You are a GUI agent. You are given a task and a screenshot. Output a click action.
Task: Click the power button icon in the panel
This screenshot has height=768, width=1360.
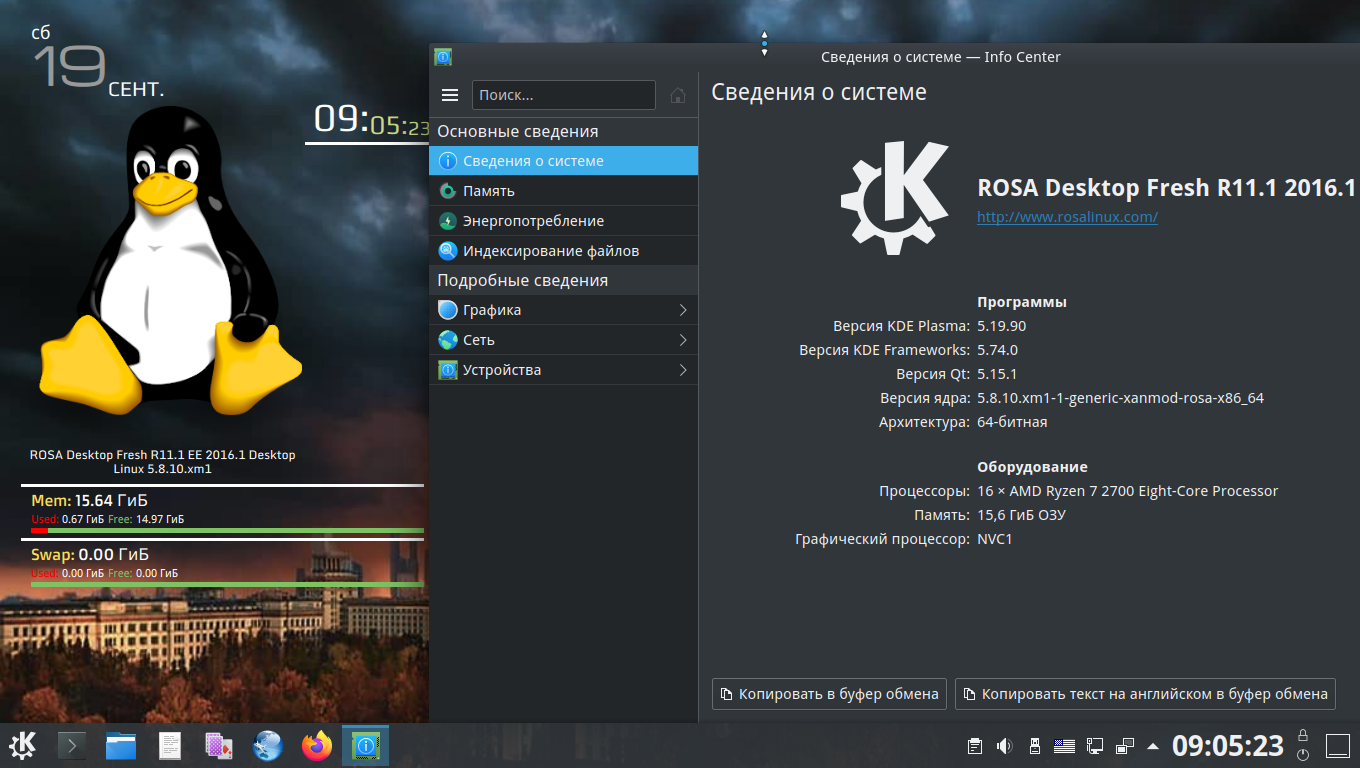(1303, 755)
